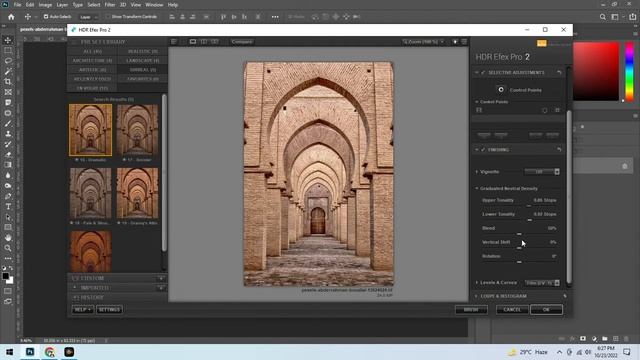This screenshot has width=640, height=360.
Task: Open the Help button
Action: tap(82, 309)
